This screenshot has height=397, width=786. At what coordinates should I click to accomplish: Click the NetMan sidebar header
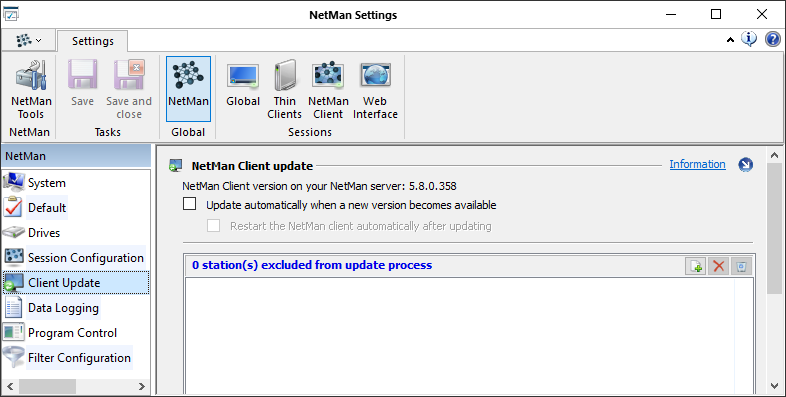[76, 156]
